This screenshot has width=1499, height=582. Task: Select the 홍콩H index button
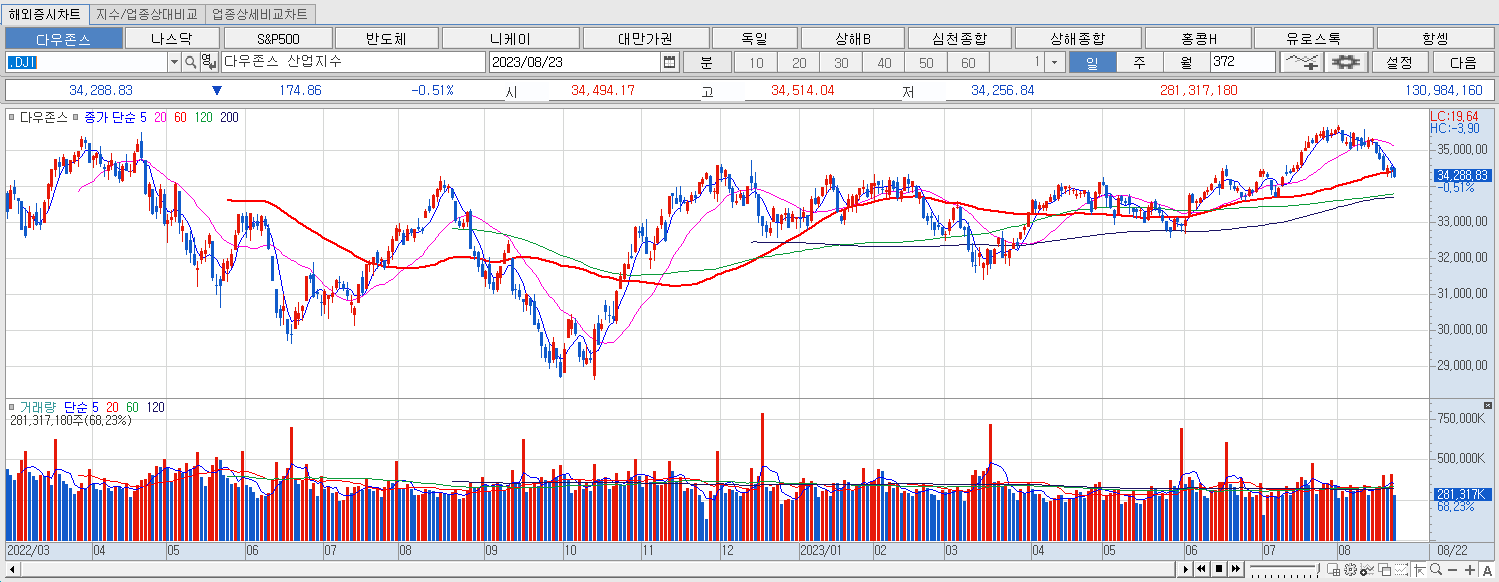(1198, 38)
